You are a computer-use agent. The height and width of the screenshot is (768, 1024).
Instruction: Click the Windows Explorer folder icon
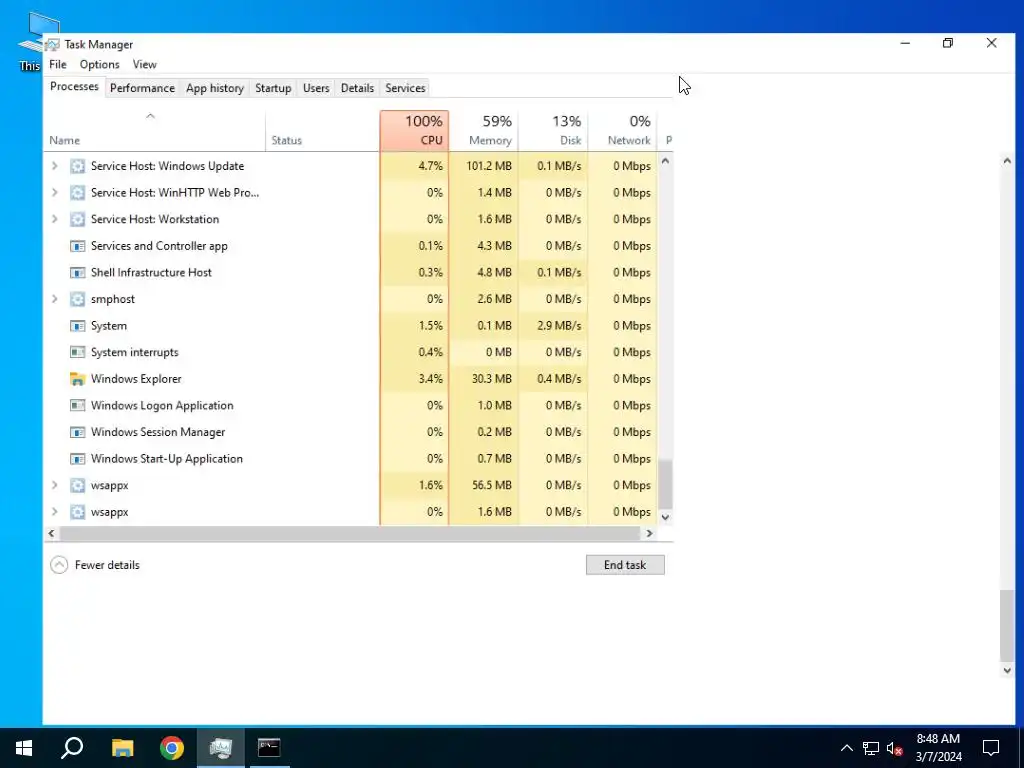click(x=77, y=379)
